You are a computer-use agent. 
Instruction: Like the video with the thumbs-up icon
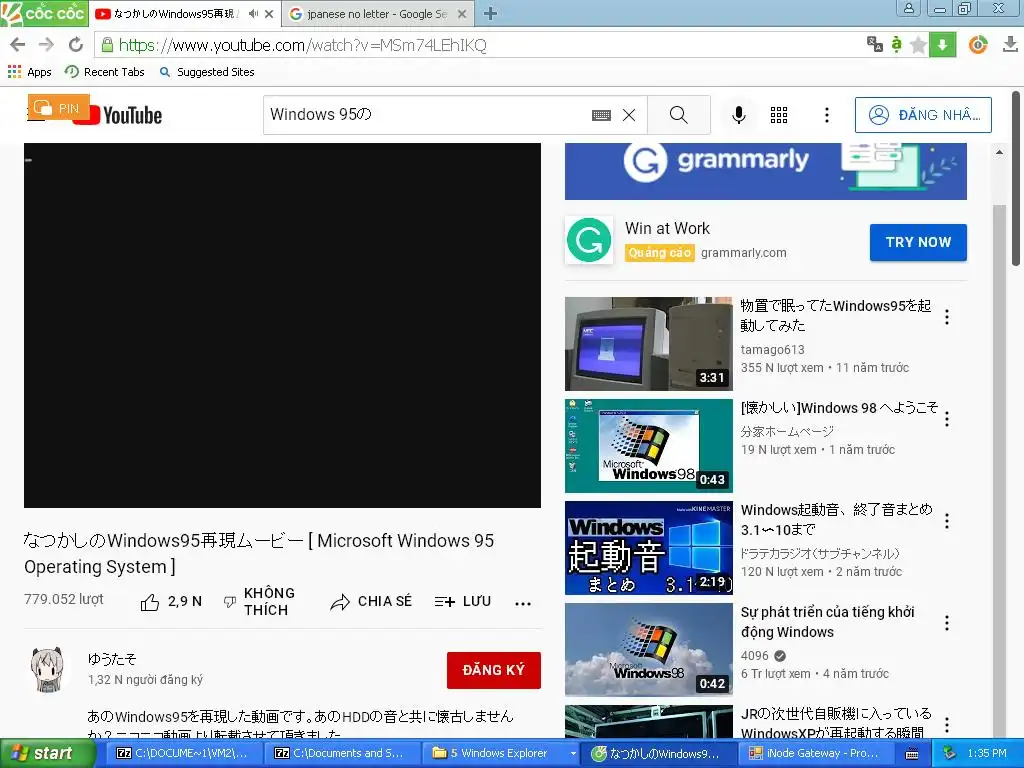[x=150, y=602]
